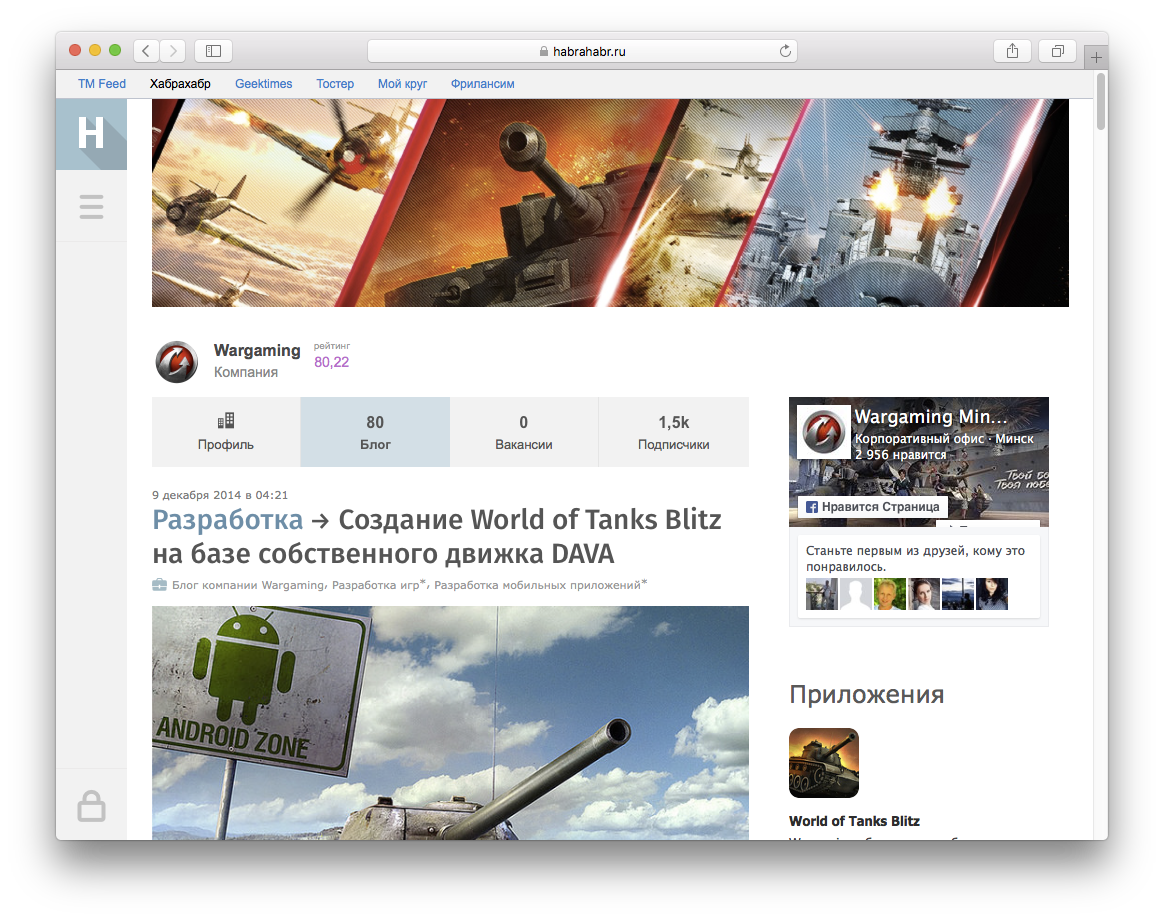
Task: Click the Wargaming Minsk Facebook page logo
Action: click(823, 431)
